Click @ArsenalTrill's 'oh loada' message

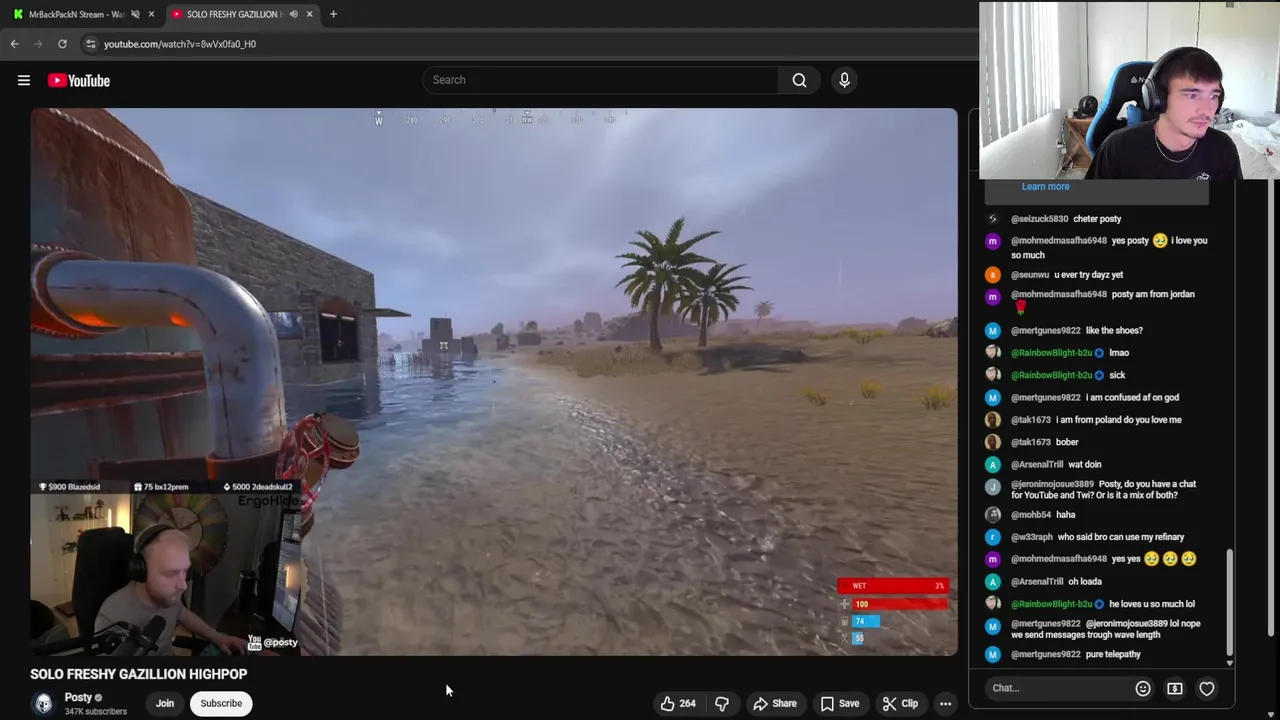(x=1085, y=582)
